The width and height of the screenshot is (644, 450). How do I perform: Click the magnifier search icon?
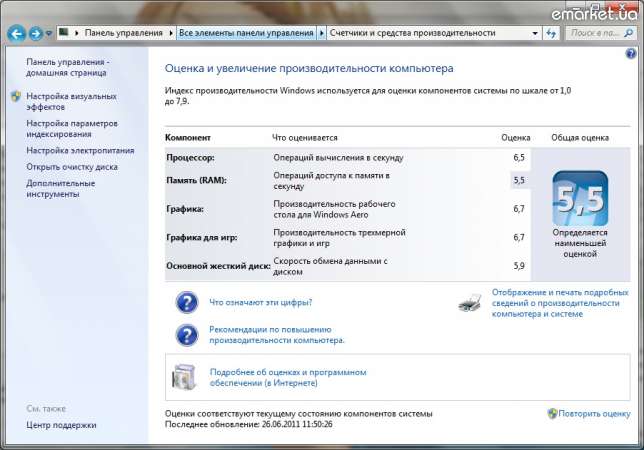tap(628, 33)
